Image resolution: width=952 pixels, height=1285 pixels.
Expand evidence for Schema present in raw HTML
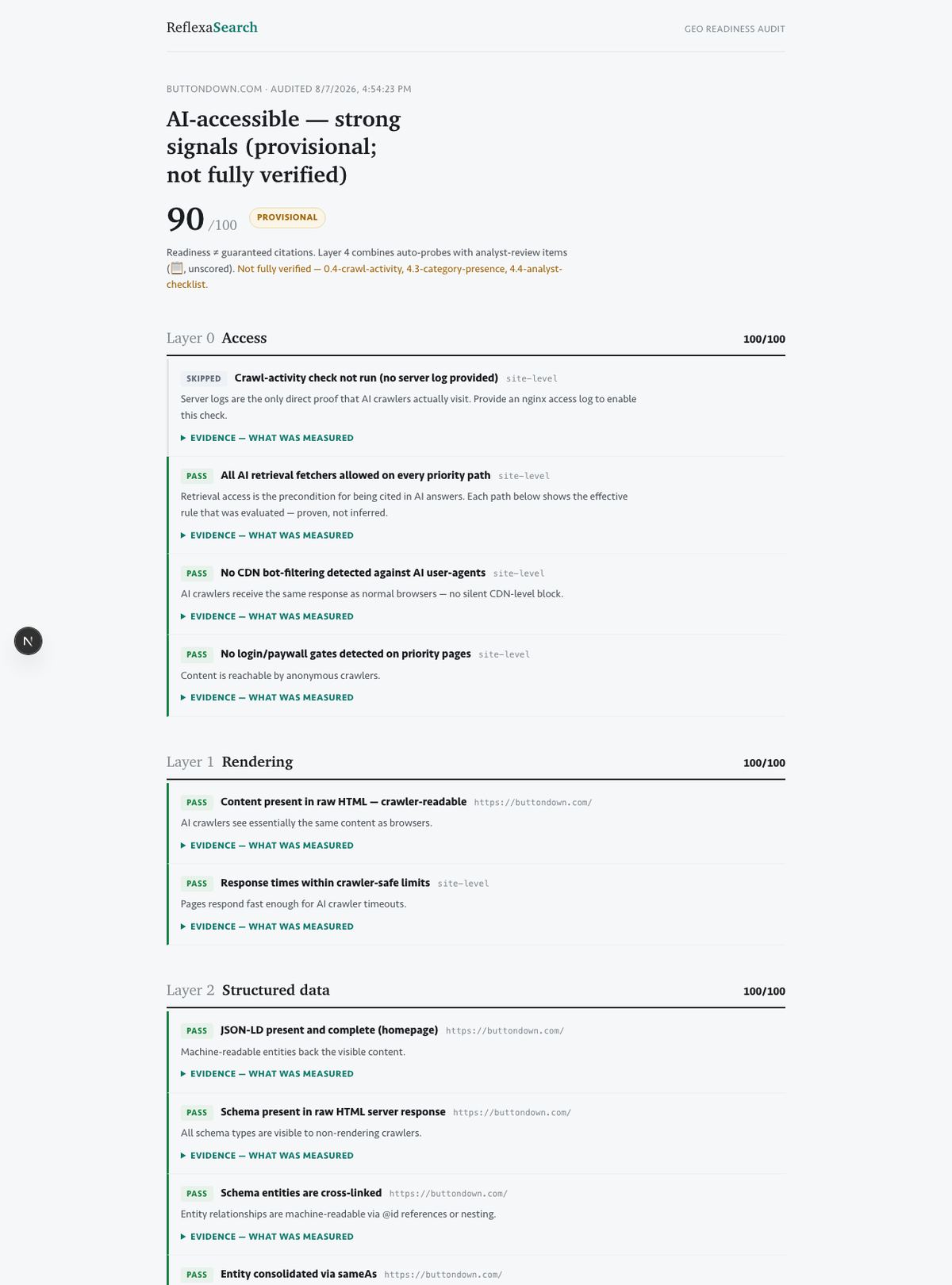tap(267, 1156)
